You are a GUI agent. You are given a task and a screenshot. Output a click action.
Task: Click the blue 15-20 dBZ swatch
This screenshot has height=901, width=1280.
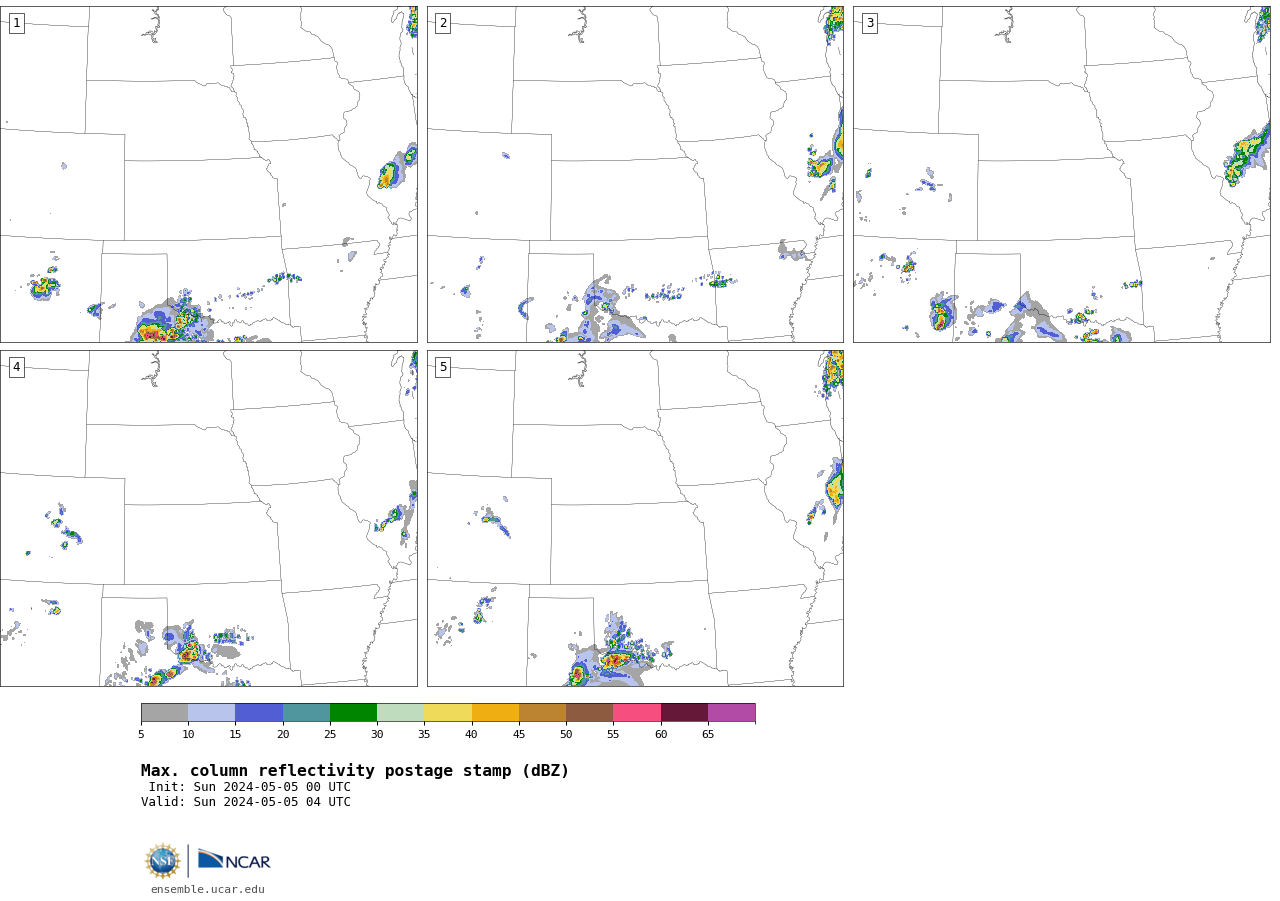259,713
